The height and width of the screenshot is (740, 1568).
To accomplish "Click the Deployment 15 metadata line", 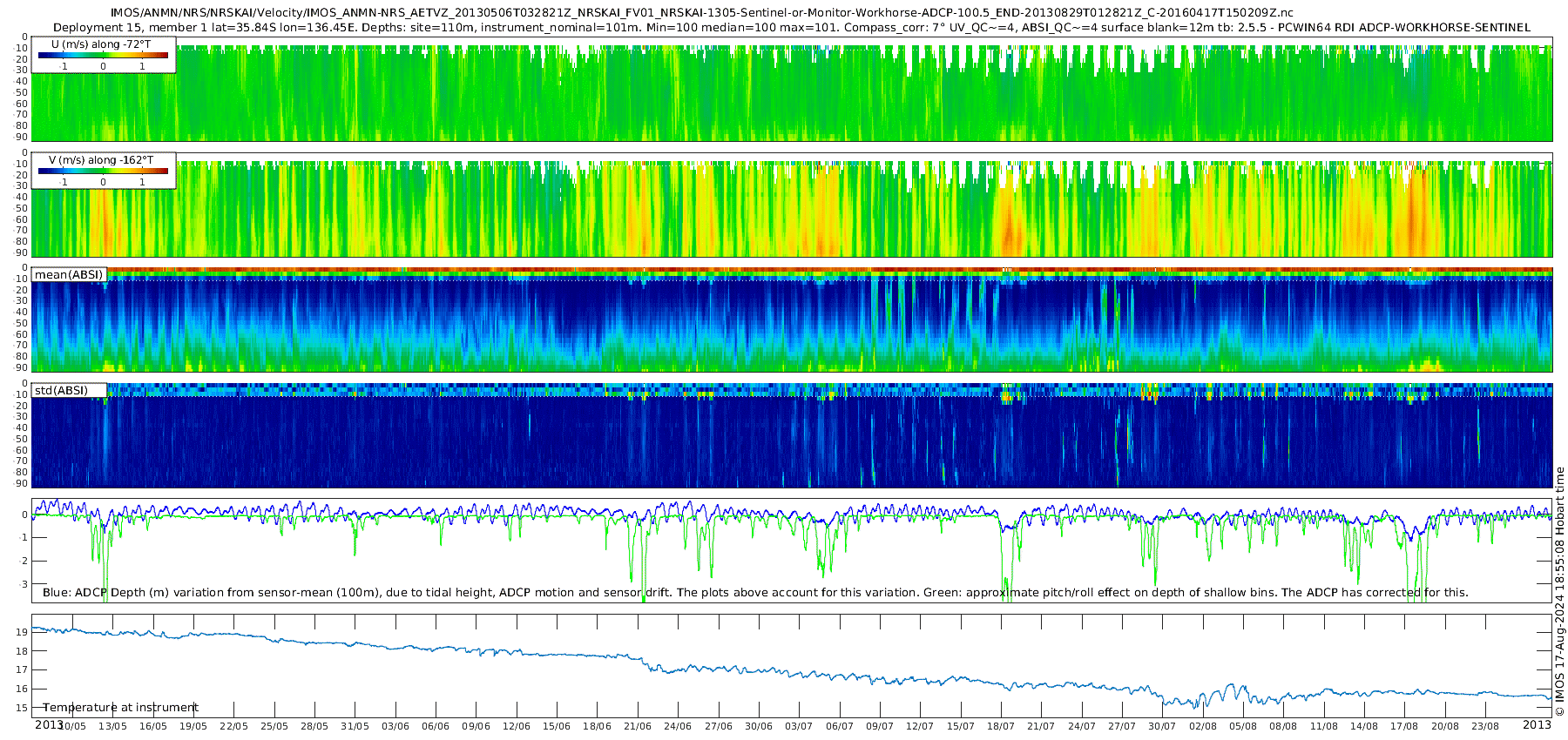I will tap(791, 27).
